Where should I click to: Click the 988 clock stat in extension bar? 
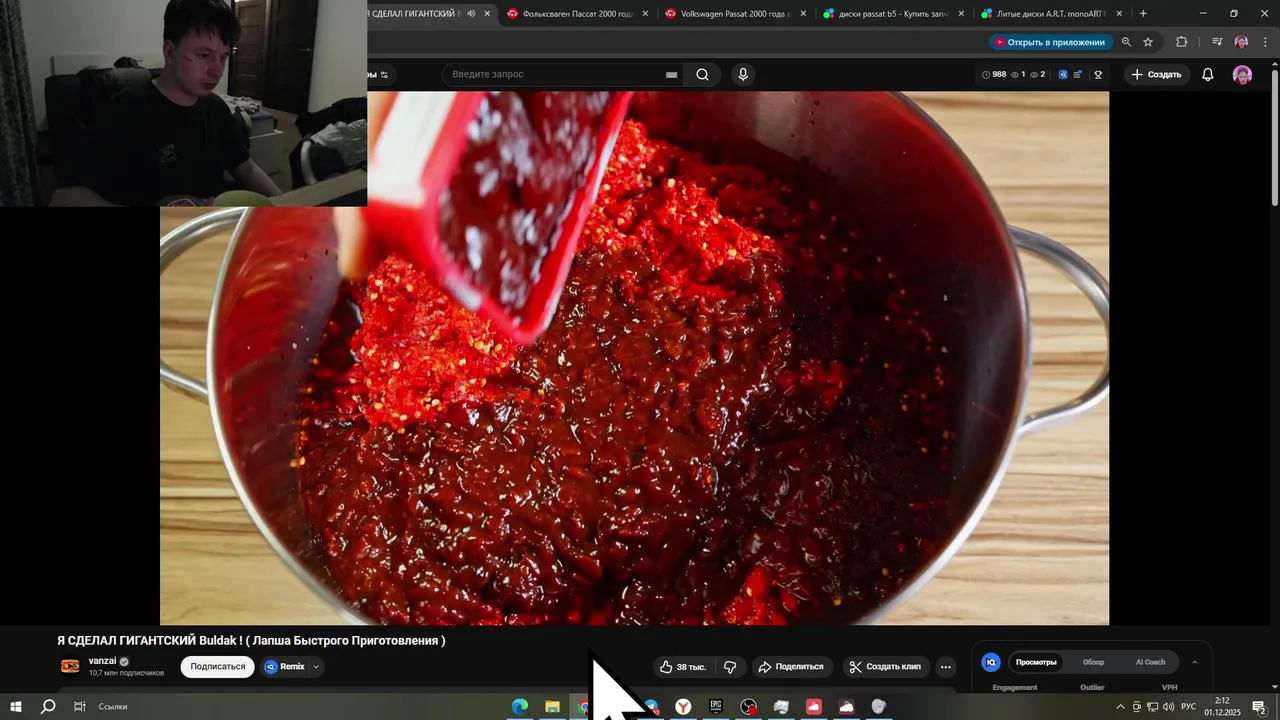coord(994,74)
